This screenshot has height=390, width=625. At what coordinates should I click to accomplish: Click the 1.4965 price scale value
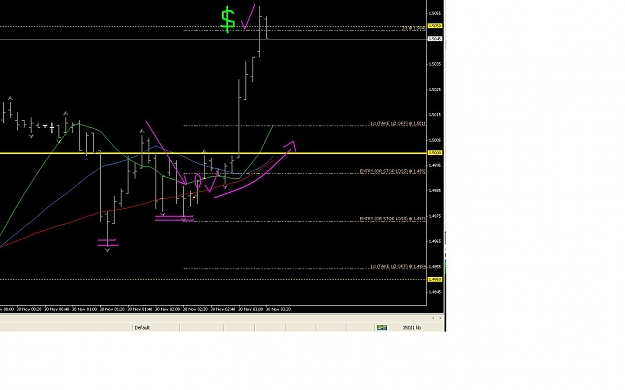point(434,241)
